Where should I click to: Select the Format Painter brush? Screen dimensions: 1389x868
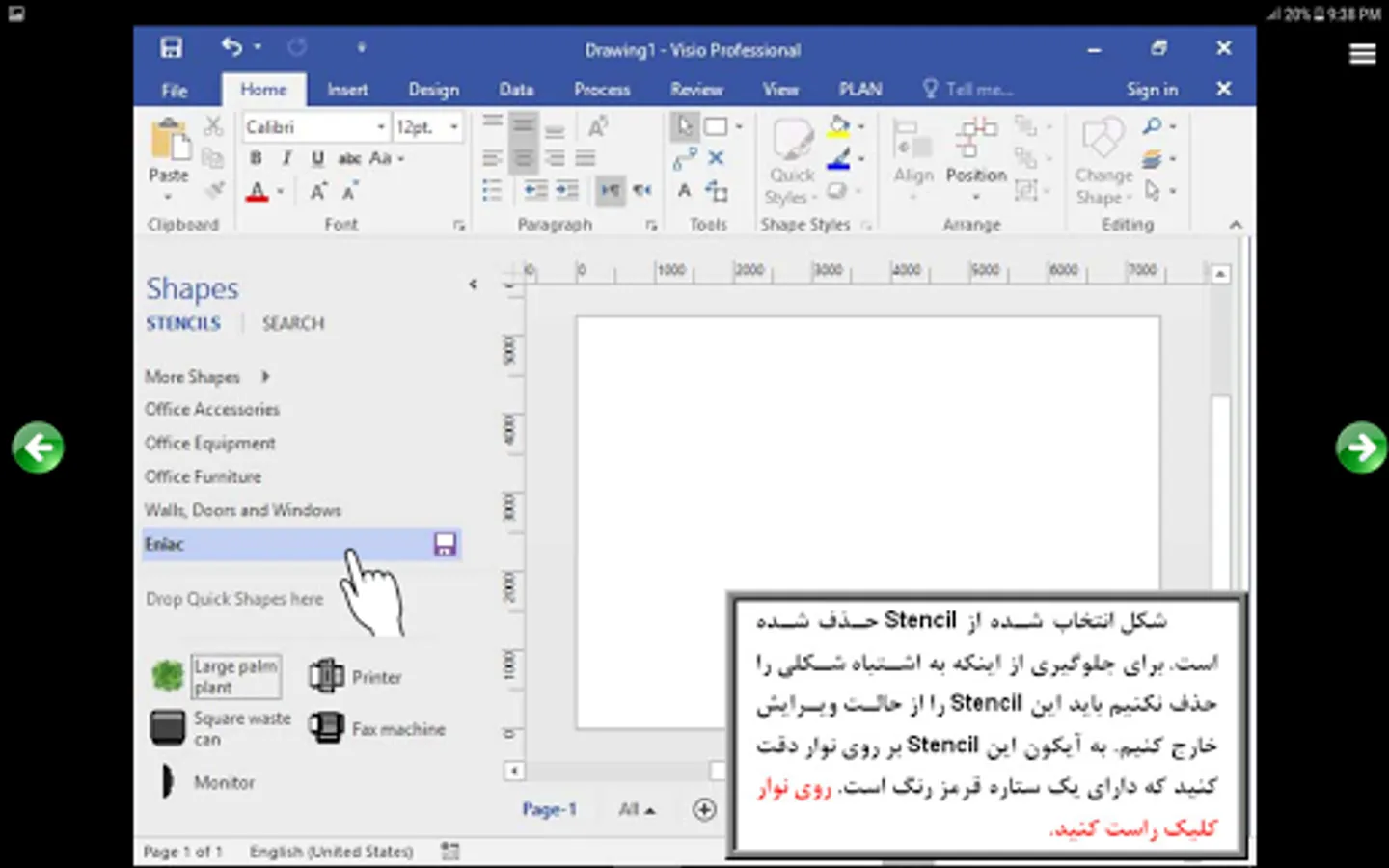coord(213,190)
